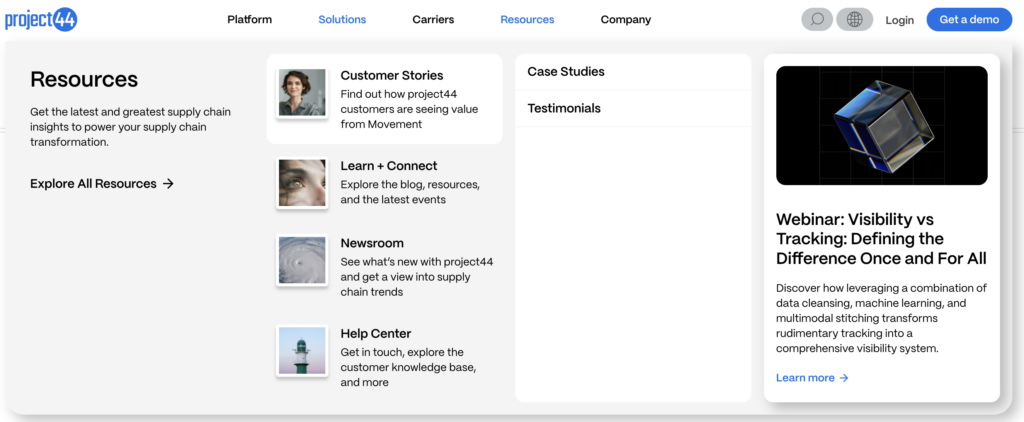Open the Testimonials entry
1024x422 pixels.
click(x=633, y=108)
